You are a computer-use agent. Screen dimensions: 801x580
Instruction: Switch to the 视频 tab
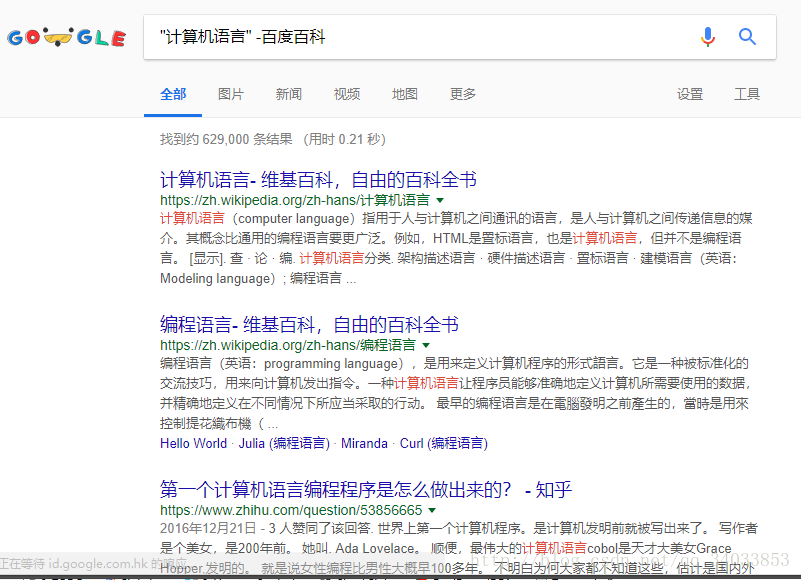(x=347, y=94)
